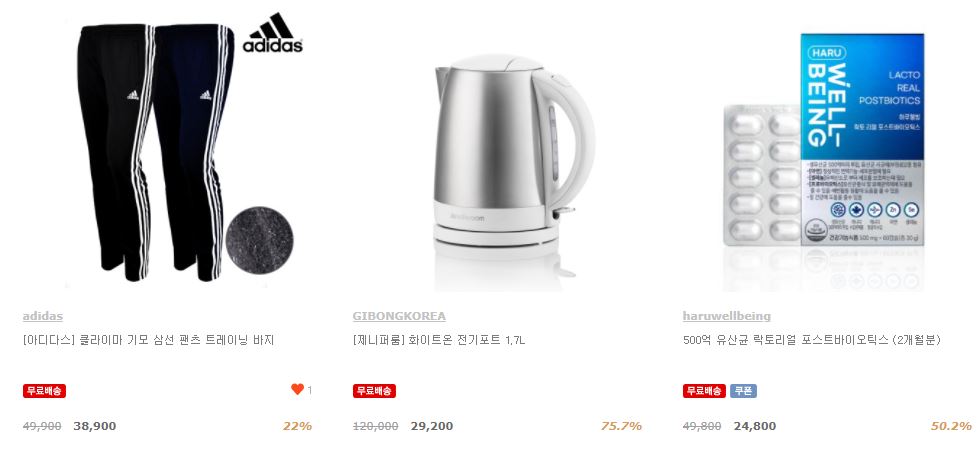
Task: Click the 무료배송 badge under adidas pants
Action: pyautogui.click(x=44, y=391)
